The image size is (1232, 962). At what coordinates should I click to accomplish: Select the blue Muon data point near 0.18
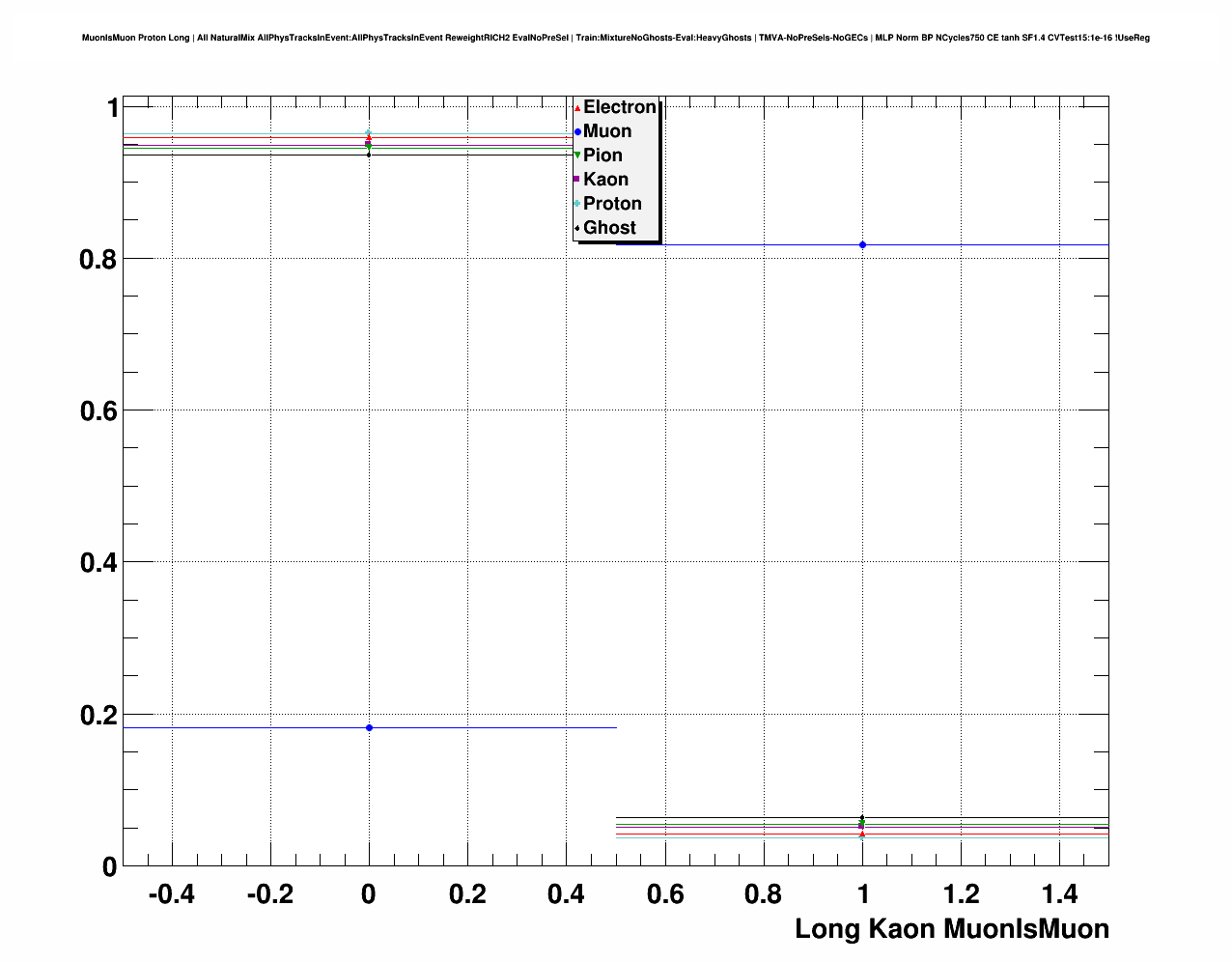(369, 727)
